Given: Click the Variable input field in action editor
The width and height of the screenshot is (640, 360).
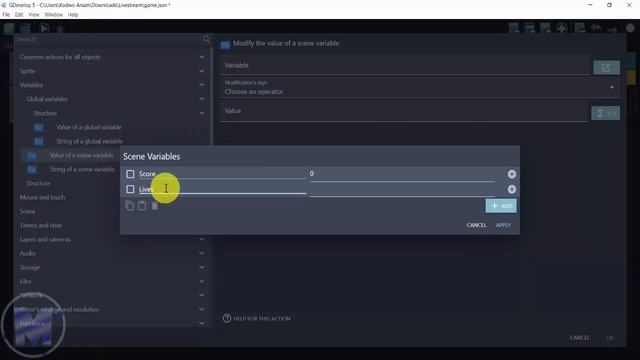Looking at the screenshot, I should [406, 66].
